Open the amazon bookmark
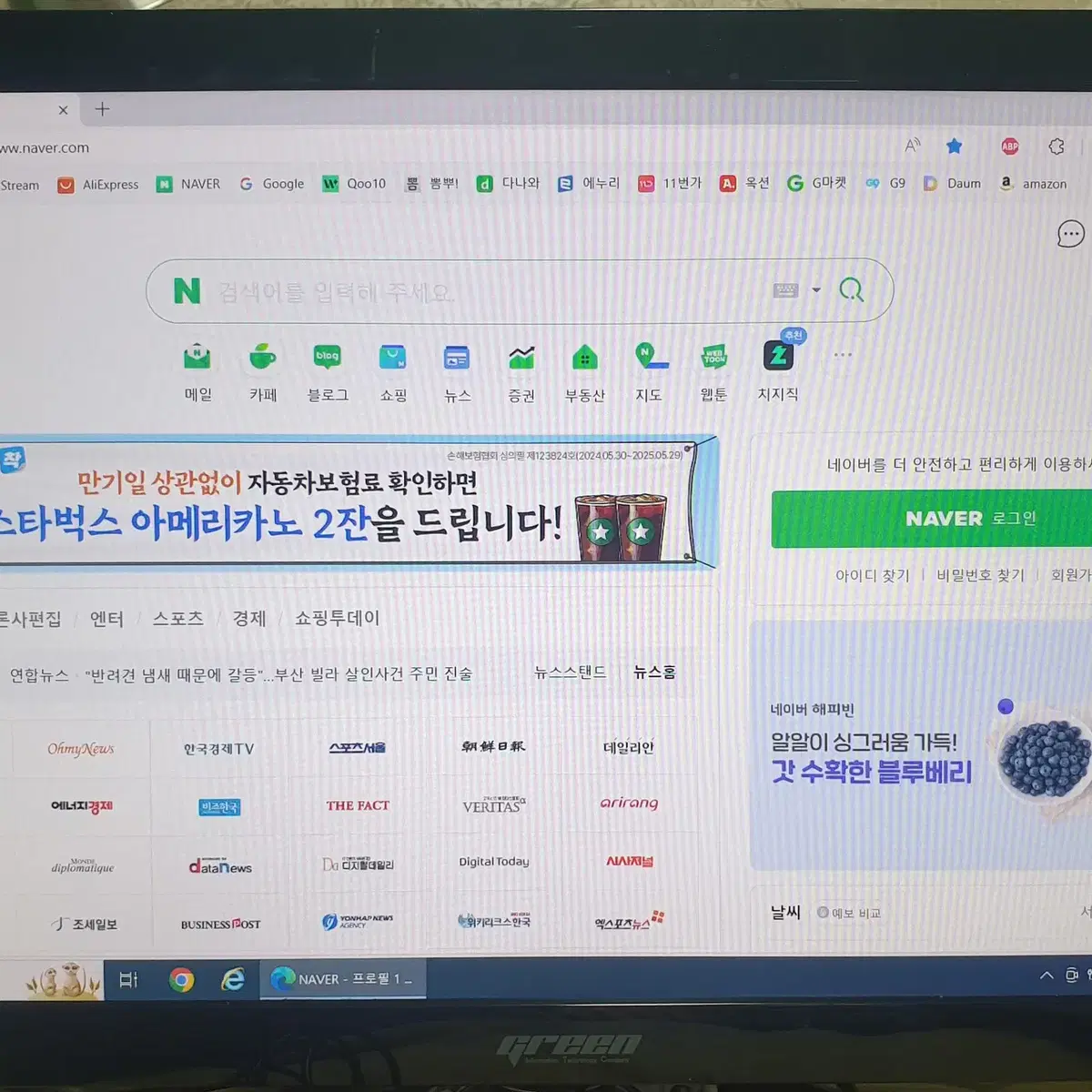The image size is (1092, 1092). [x=1033, y=183]
